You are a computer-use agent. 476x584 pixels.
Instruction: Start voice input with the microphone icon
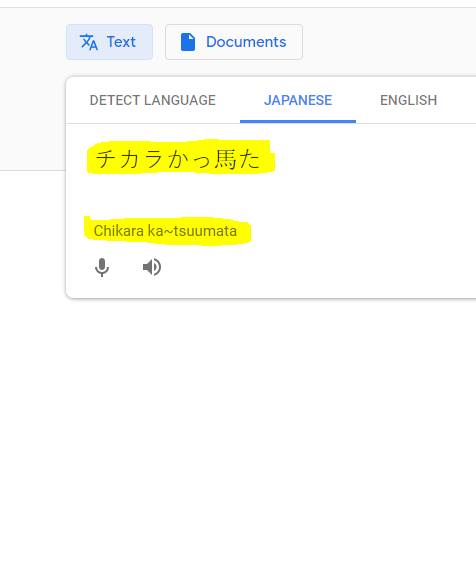(102, 267)
